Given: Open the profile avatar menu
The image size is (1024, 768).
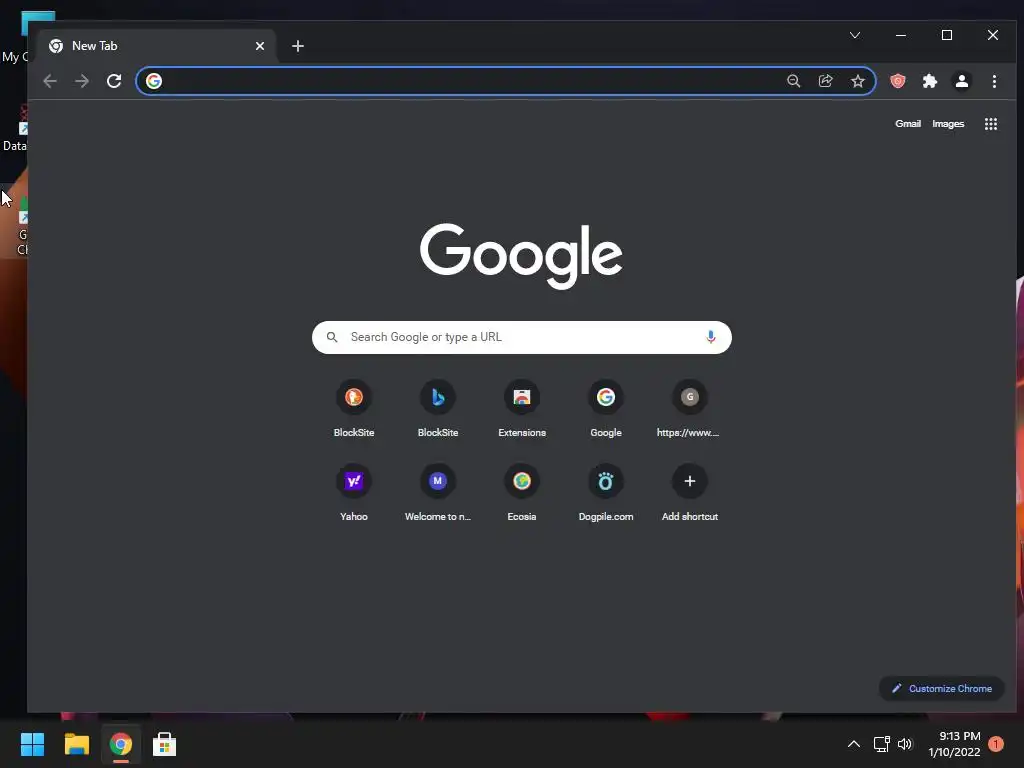Looking at the screenshot, I should click(962, 81).
